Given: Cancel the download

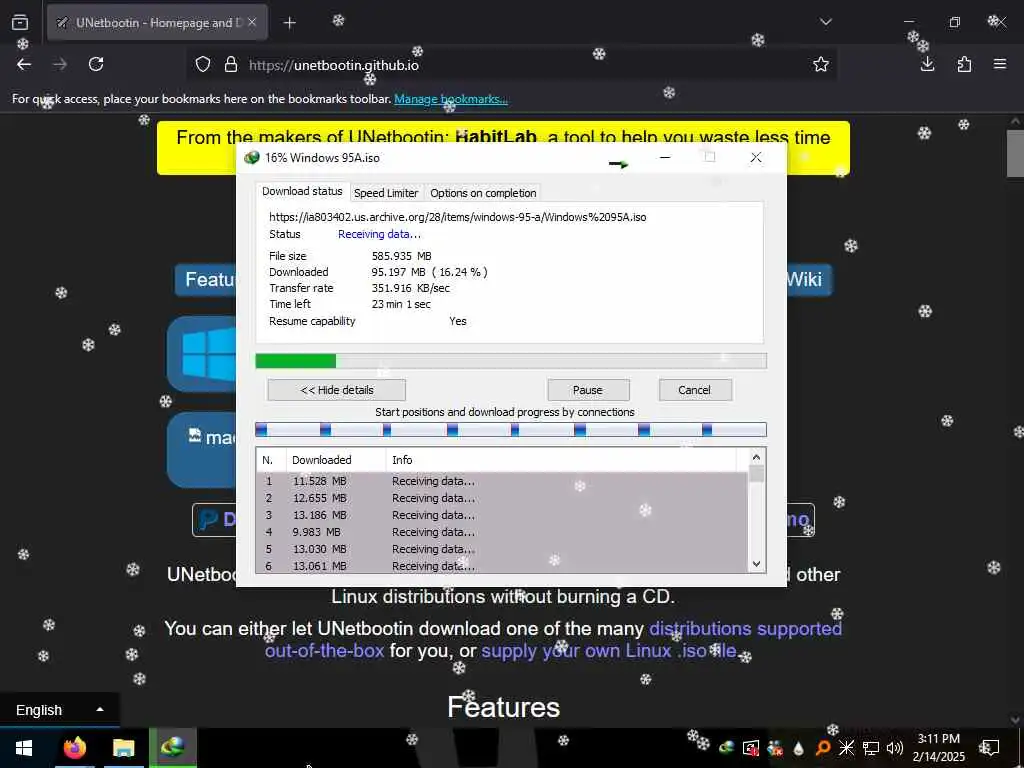Looking at the screenshot, I should tap(695, 390).
